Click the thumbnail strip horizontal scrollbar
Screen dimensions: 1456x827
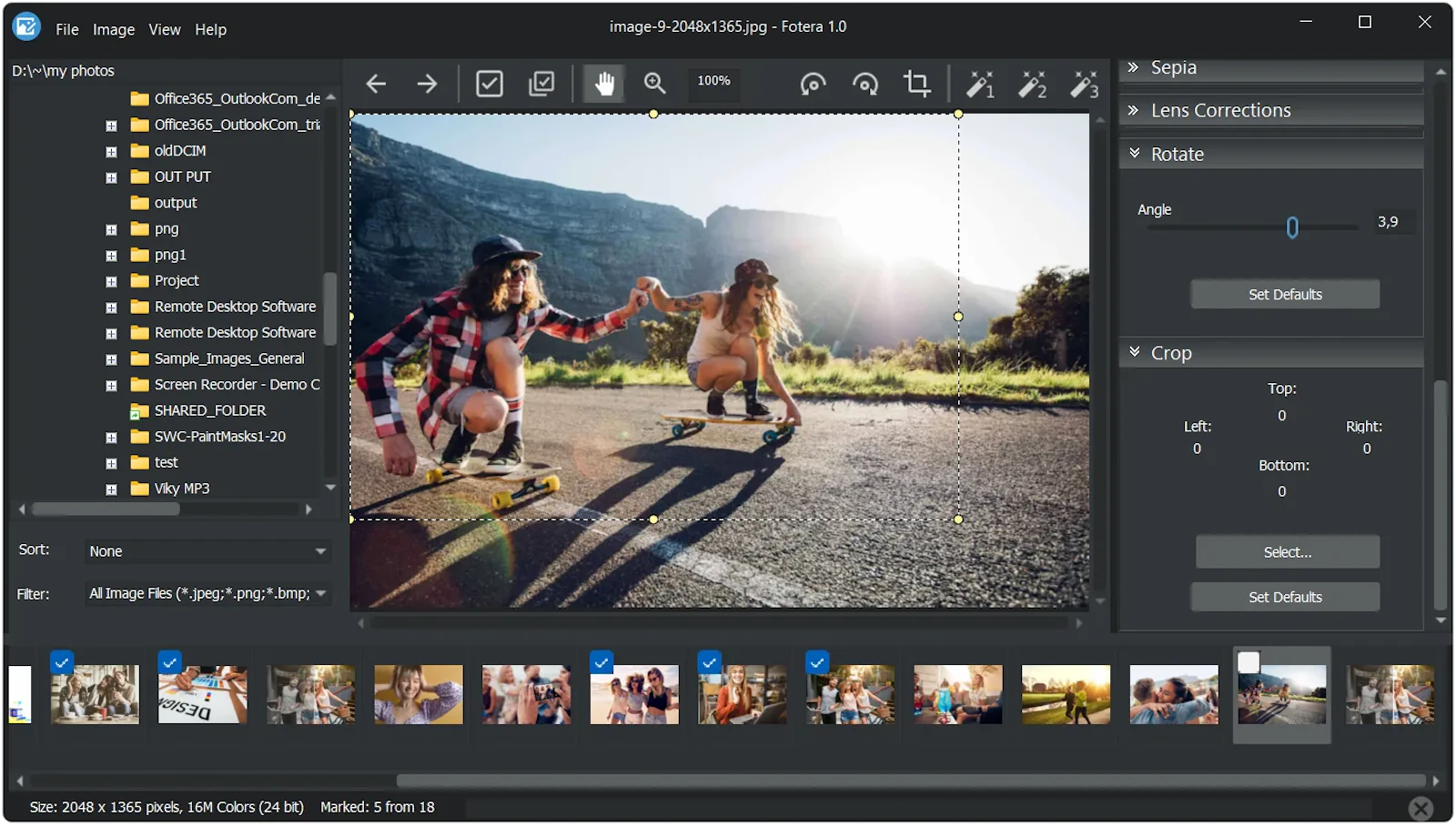tap(910, 781)
